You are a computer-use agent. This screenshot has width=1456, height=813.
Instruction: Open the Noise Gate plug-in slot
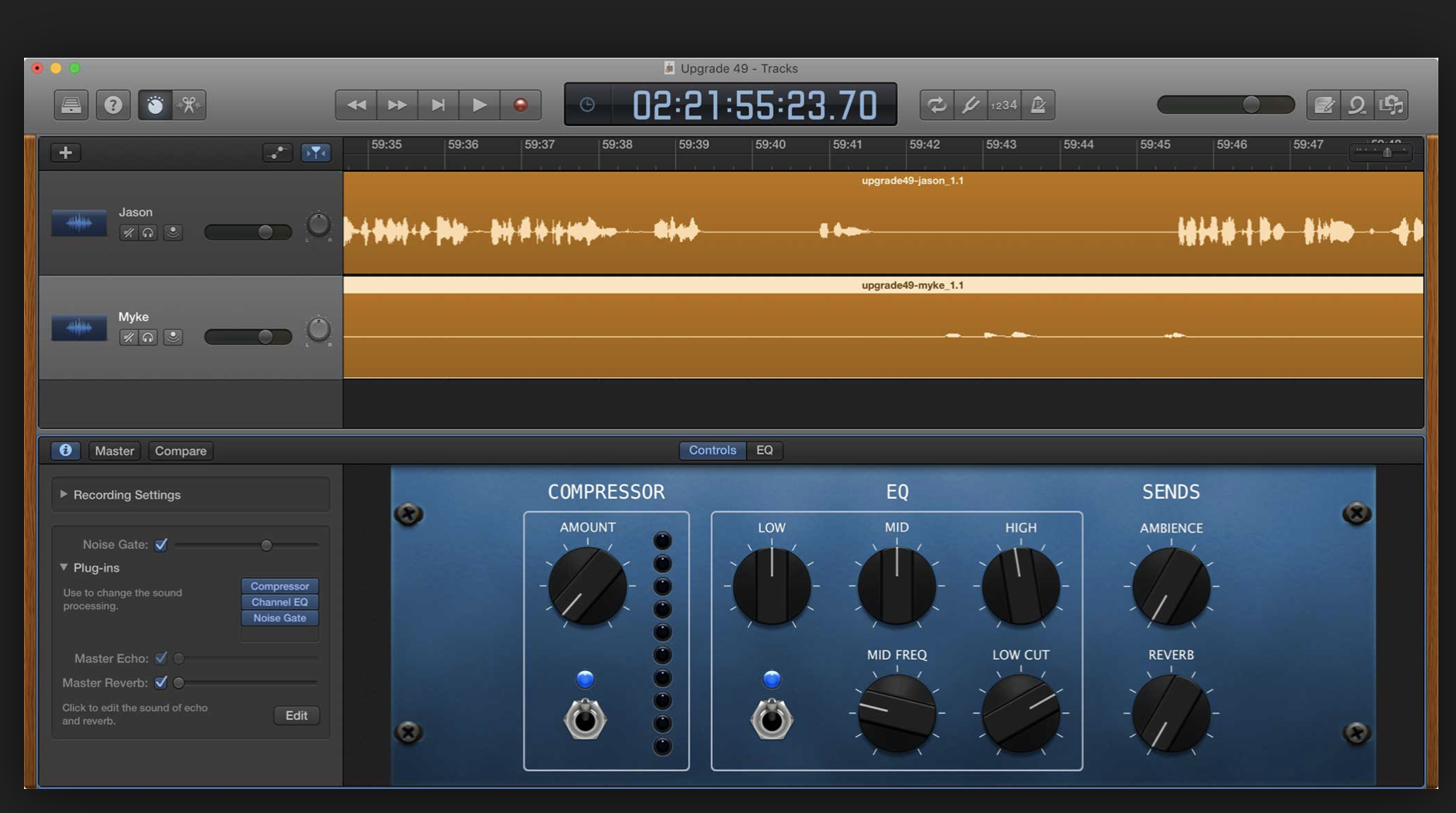pos(280,618)
